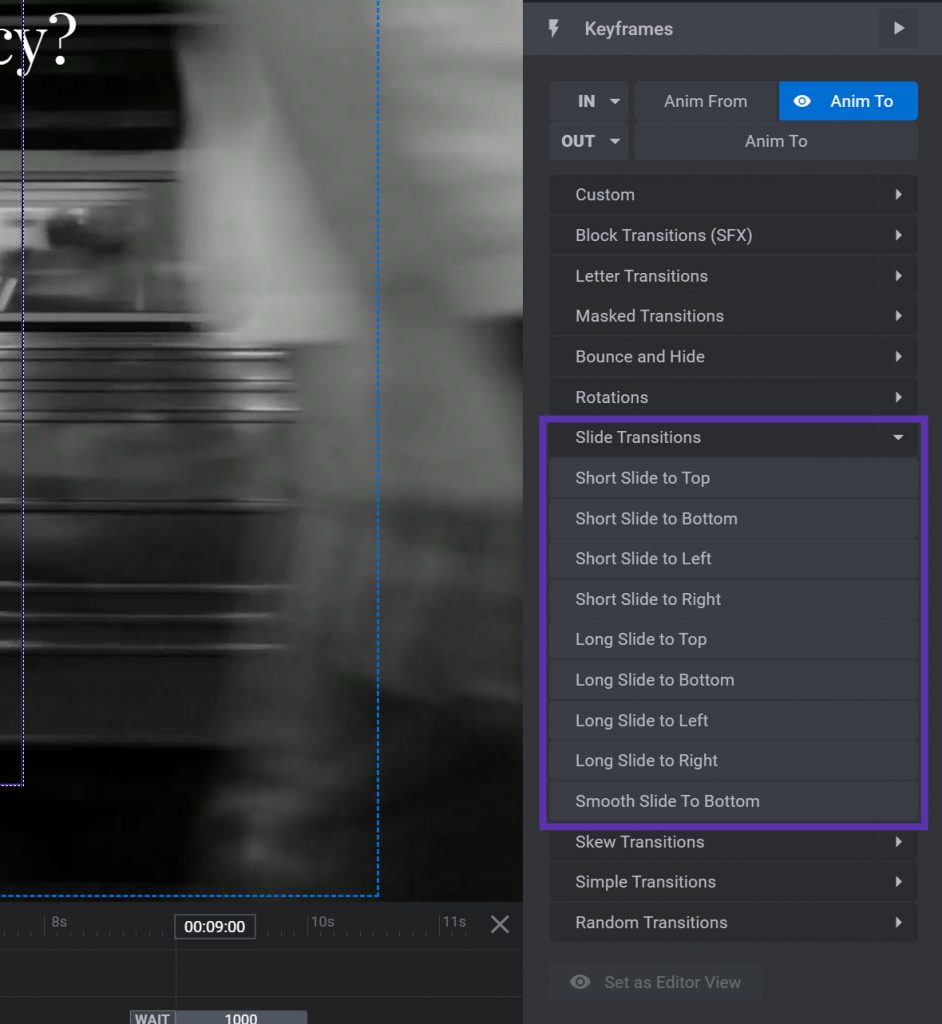Click the arrow icon beside Skew Transitions
Screen dimensions: 942x1024
click(x=899, y=842)
